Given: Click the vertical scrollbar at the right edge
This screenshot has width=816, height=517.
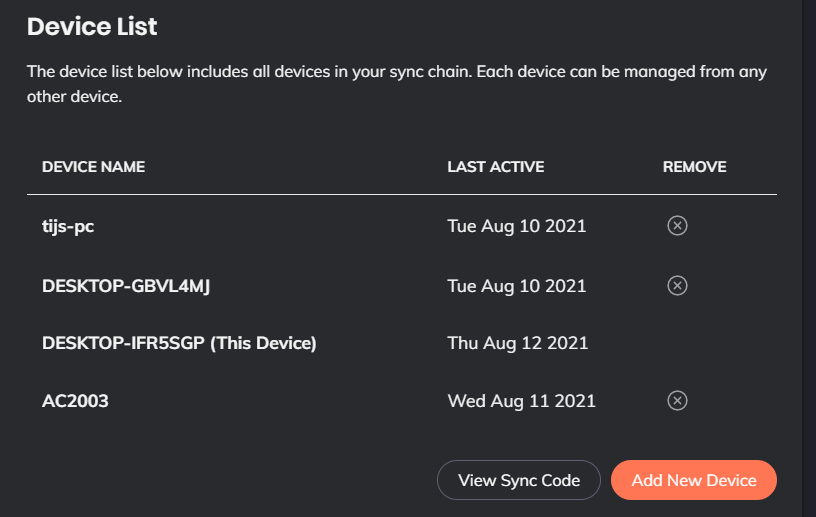Looking at the screenshot, I should (x=809, y=258).
